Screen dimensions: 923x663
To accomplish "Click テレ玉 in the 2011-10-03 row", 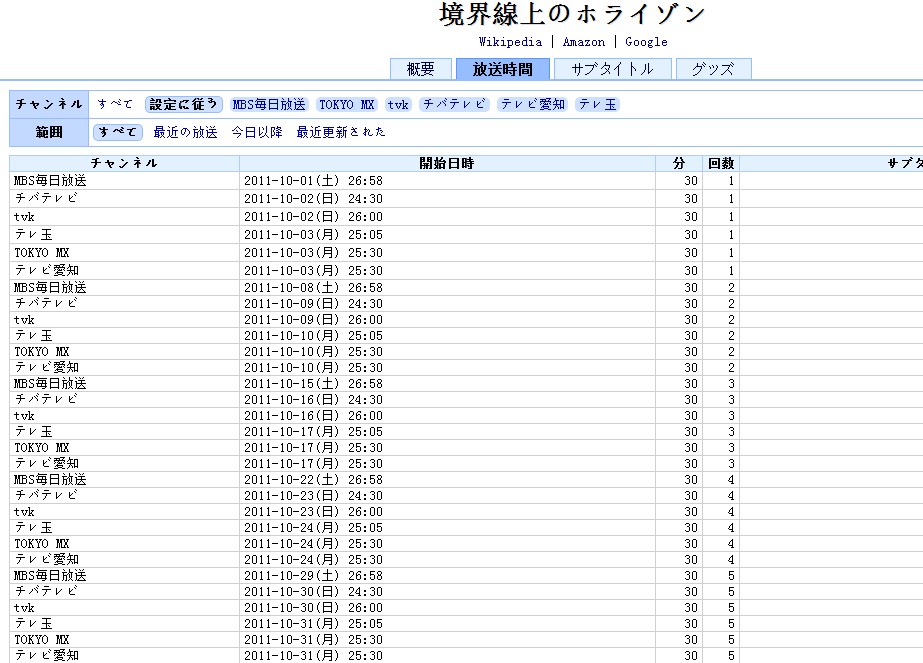I will [x=34, y=234].
